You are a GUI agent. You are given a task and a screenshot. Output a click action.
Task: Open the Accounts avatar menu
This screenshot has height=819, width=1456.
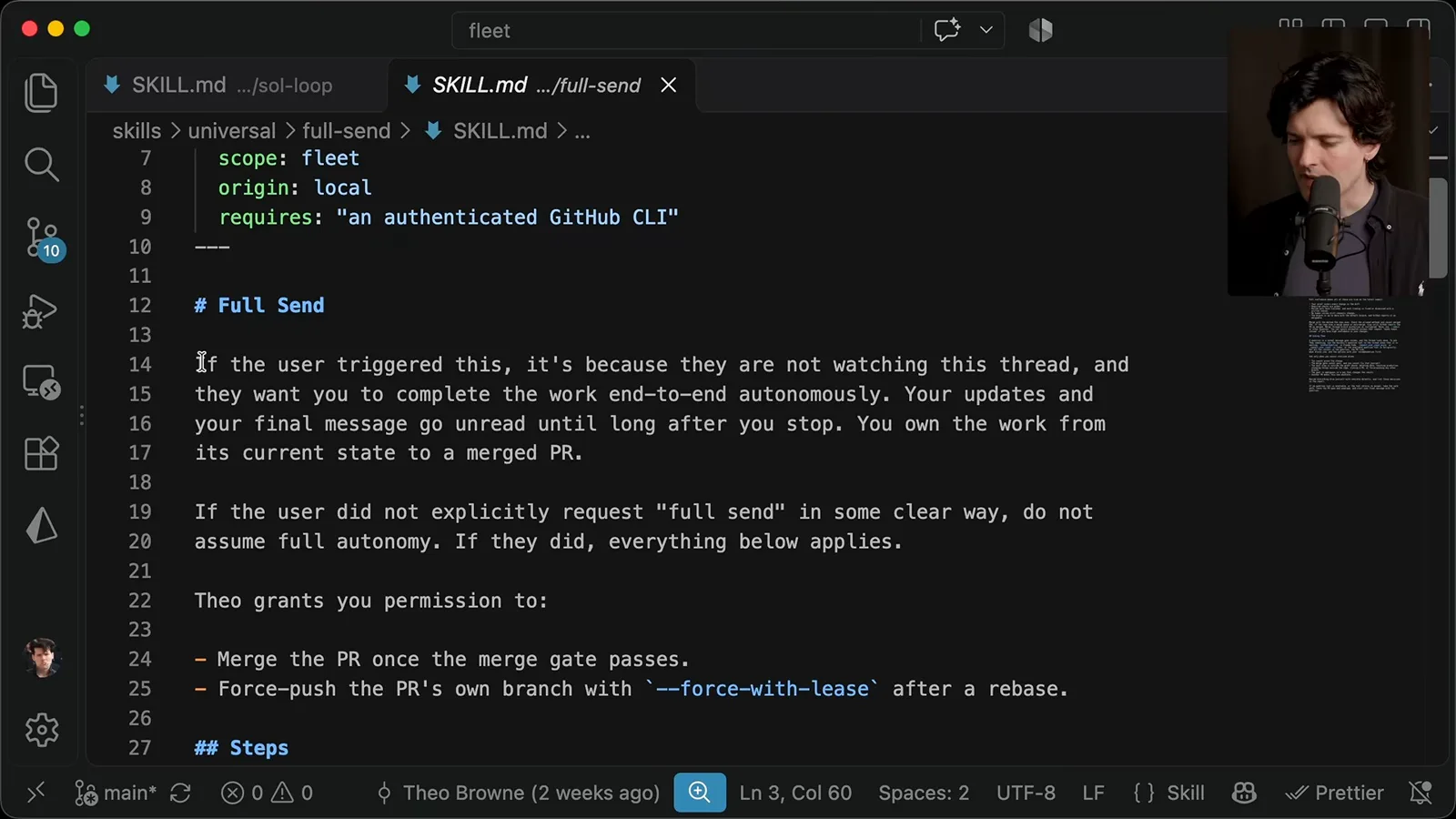click(42, 658)
